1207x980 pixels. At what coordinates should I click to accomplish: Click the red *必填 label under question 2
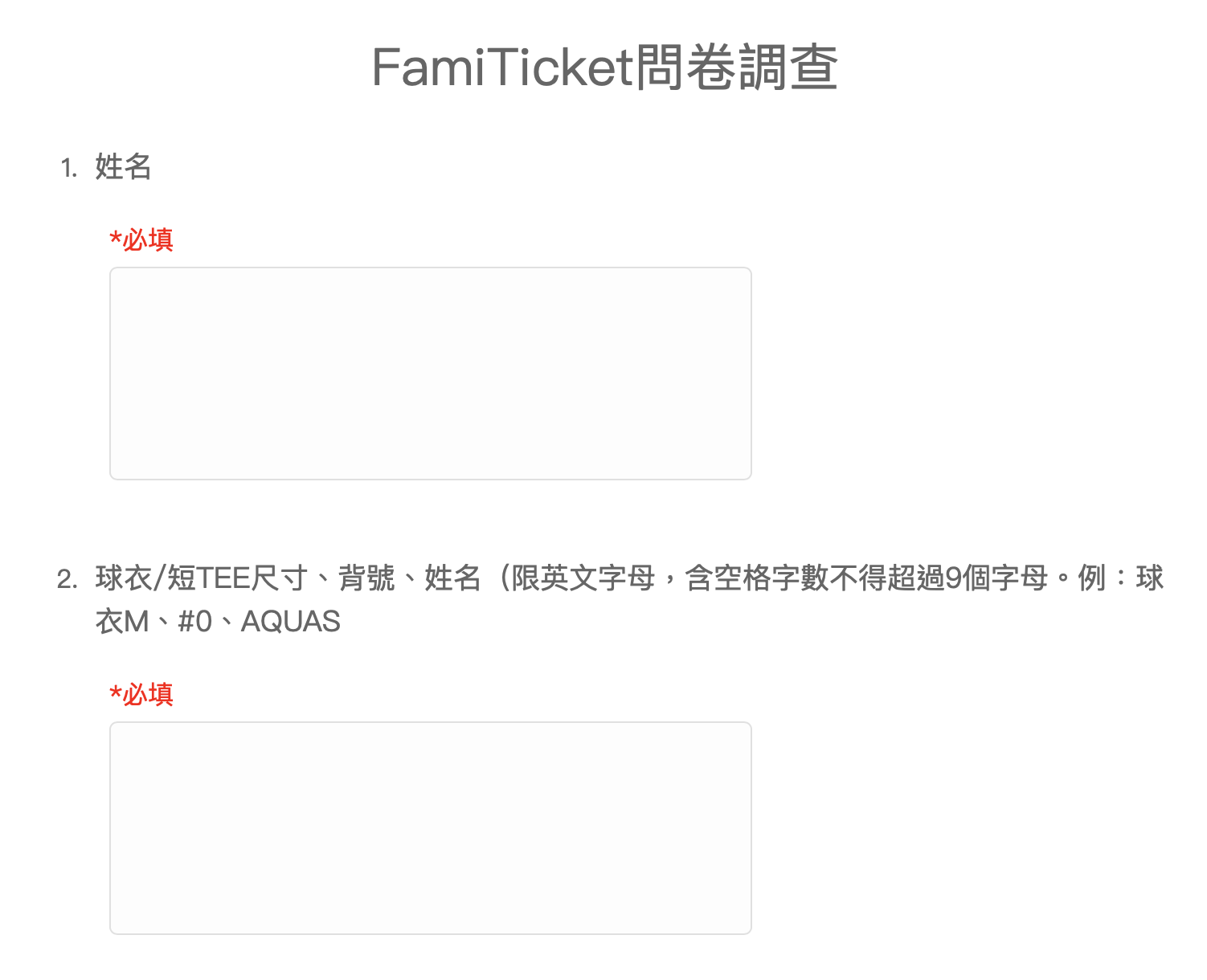click(x=141, y=694)
